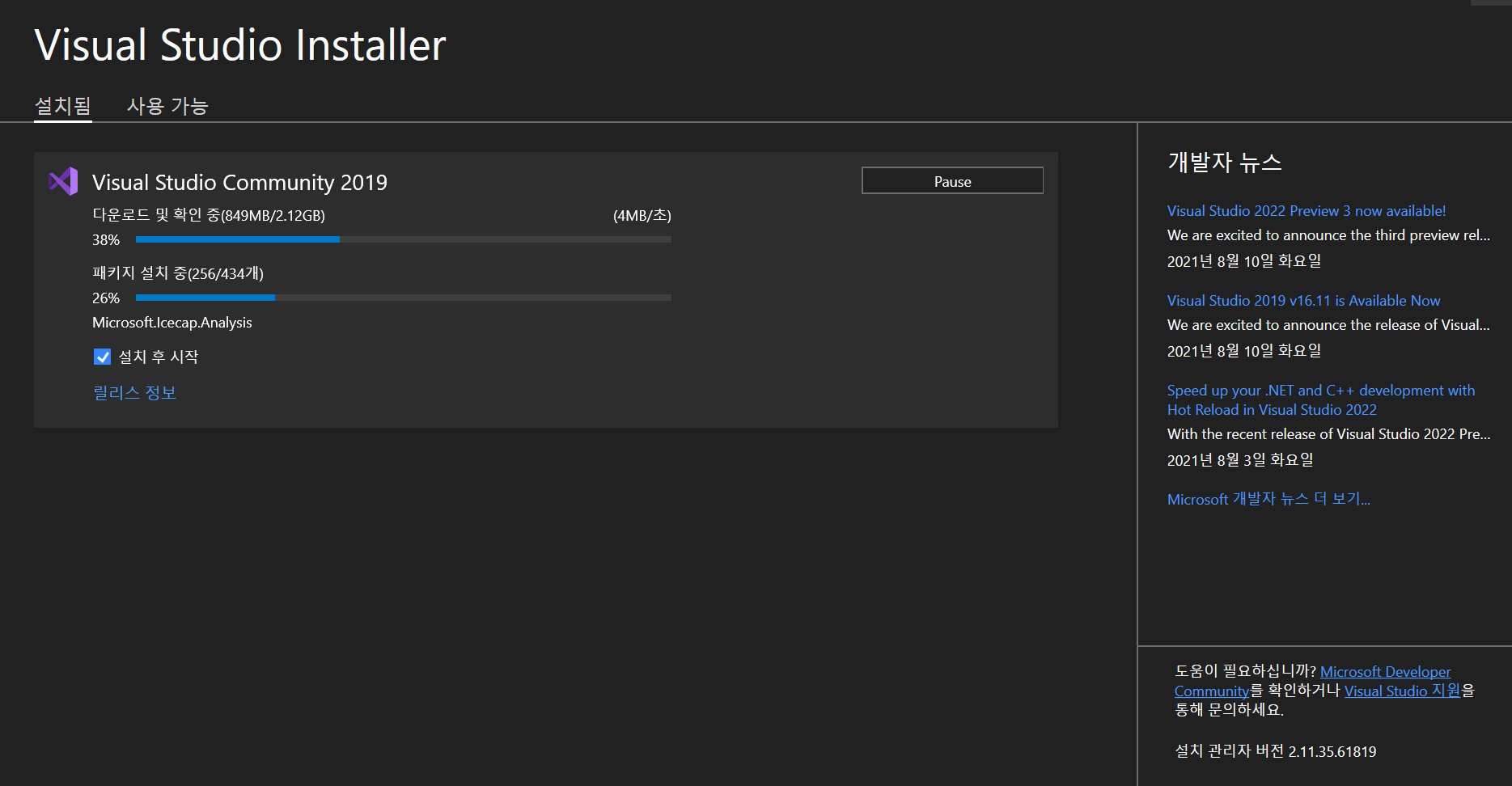Click the '다운로드 및 확인 중(849MB/2.12GB)' status text
The height and width of the screenshot is (786, 1512).
click(209, 216)
